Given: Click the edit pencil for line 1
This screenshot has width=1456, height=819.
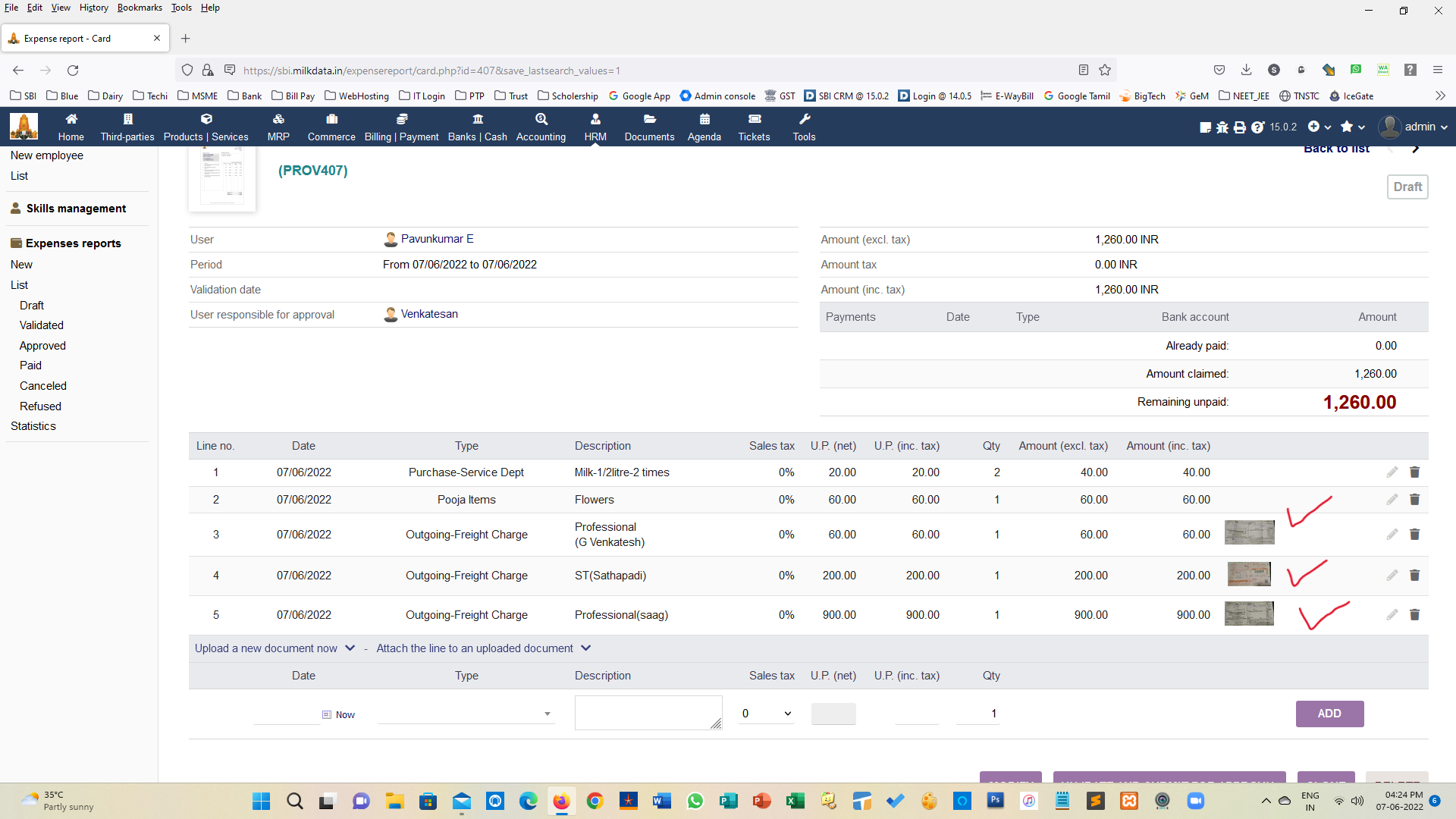Looking at the screenshot, I should click(1392, 472).
